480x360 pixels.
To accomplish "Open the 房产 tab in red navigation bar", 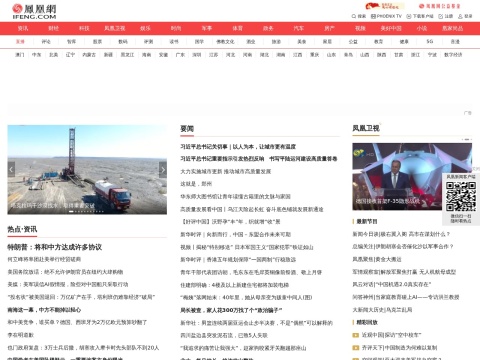I will [329, 28].
